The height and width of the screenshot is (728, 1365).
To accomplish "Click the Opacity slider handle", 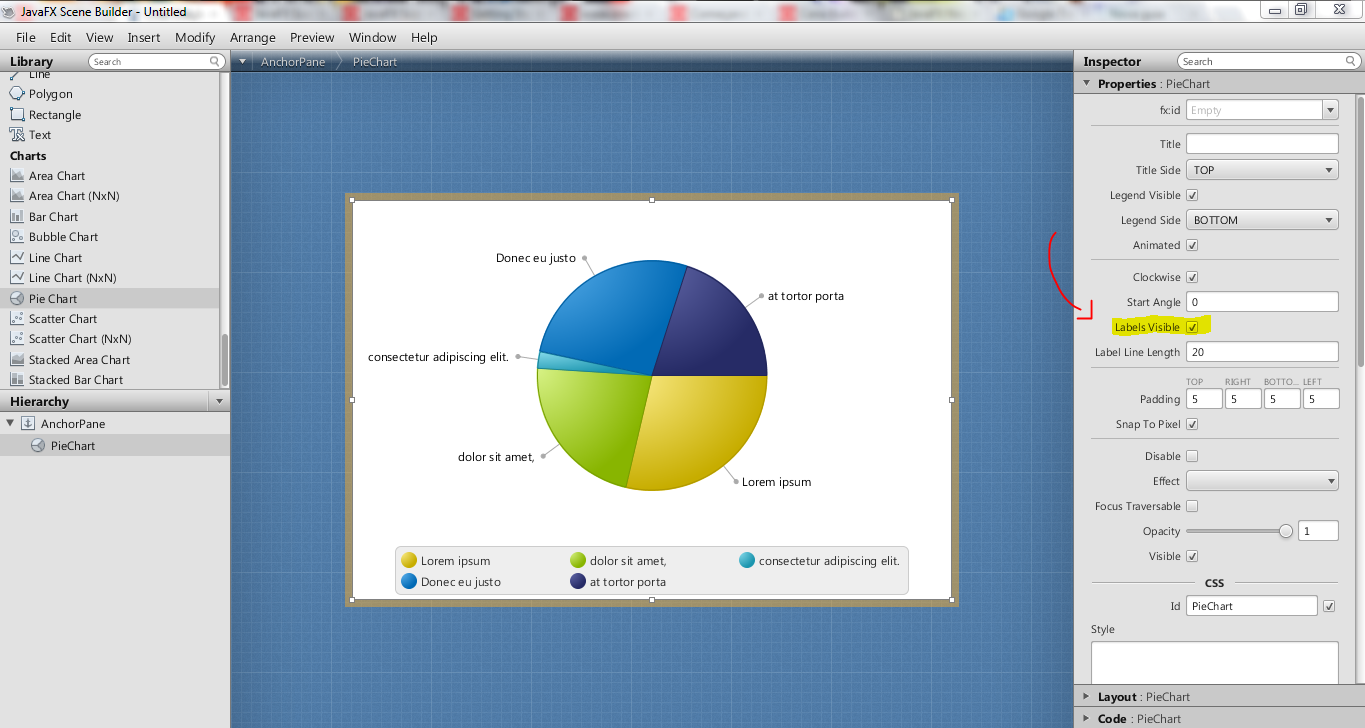I will point(1286,531).
